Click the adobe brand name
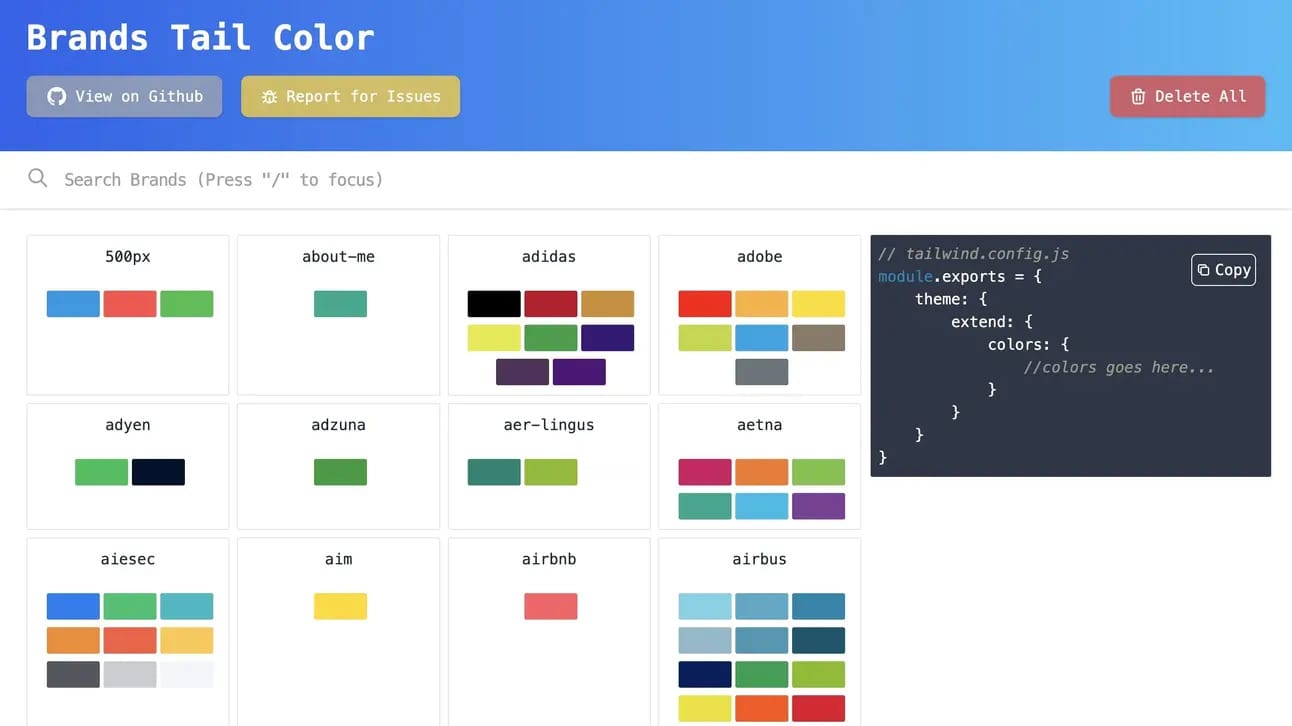This screenshot has height=726, width=1292. tap(760, 257)
